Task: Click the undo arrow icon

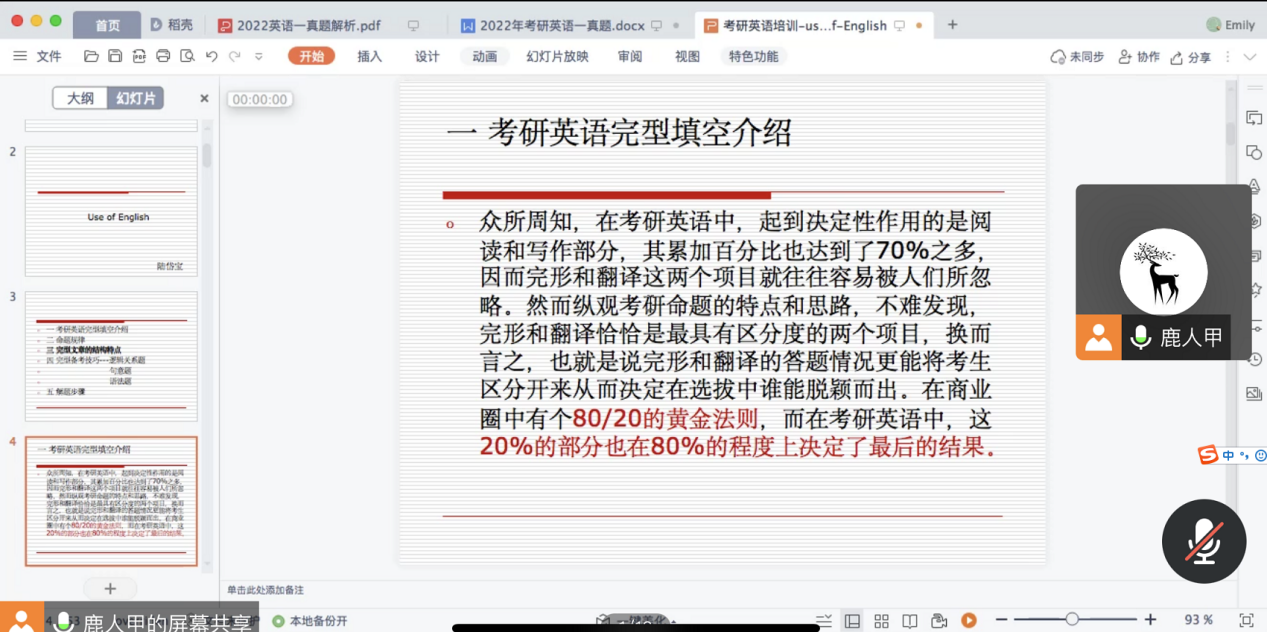Action: (x=211, y=56)
